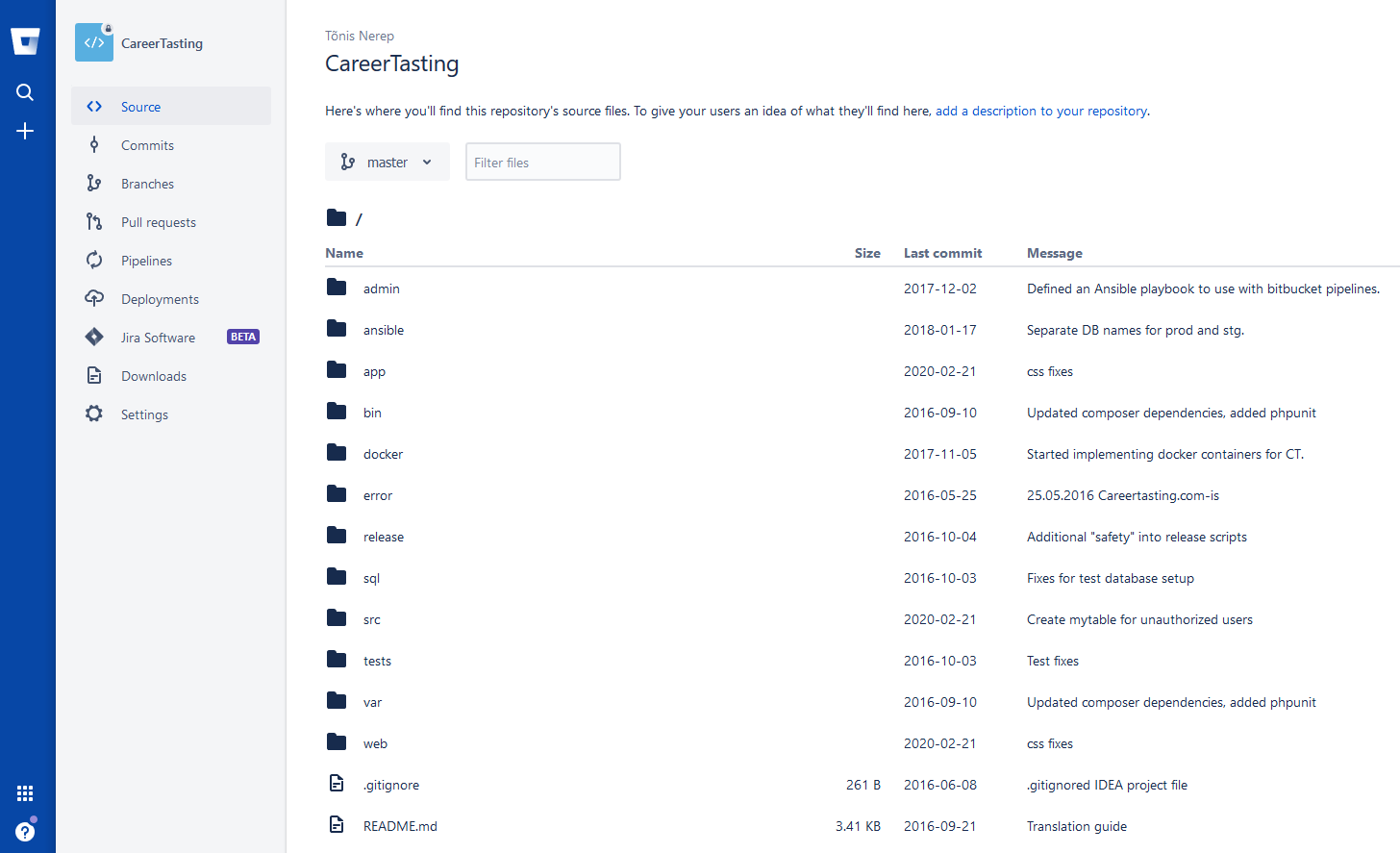The height and width of the screenshot is (853, 1400).
Task: Click the BETA badge next to Jira Software
Action: pyautogui.click(x=243, y=337)
